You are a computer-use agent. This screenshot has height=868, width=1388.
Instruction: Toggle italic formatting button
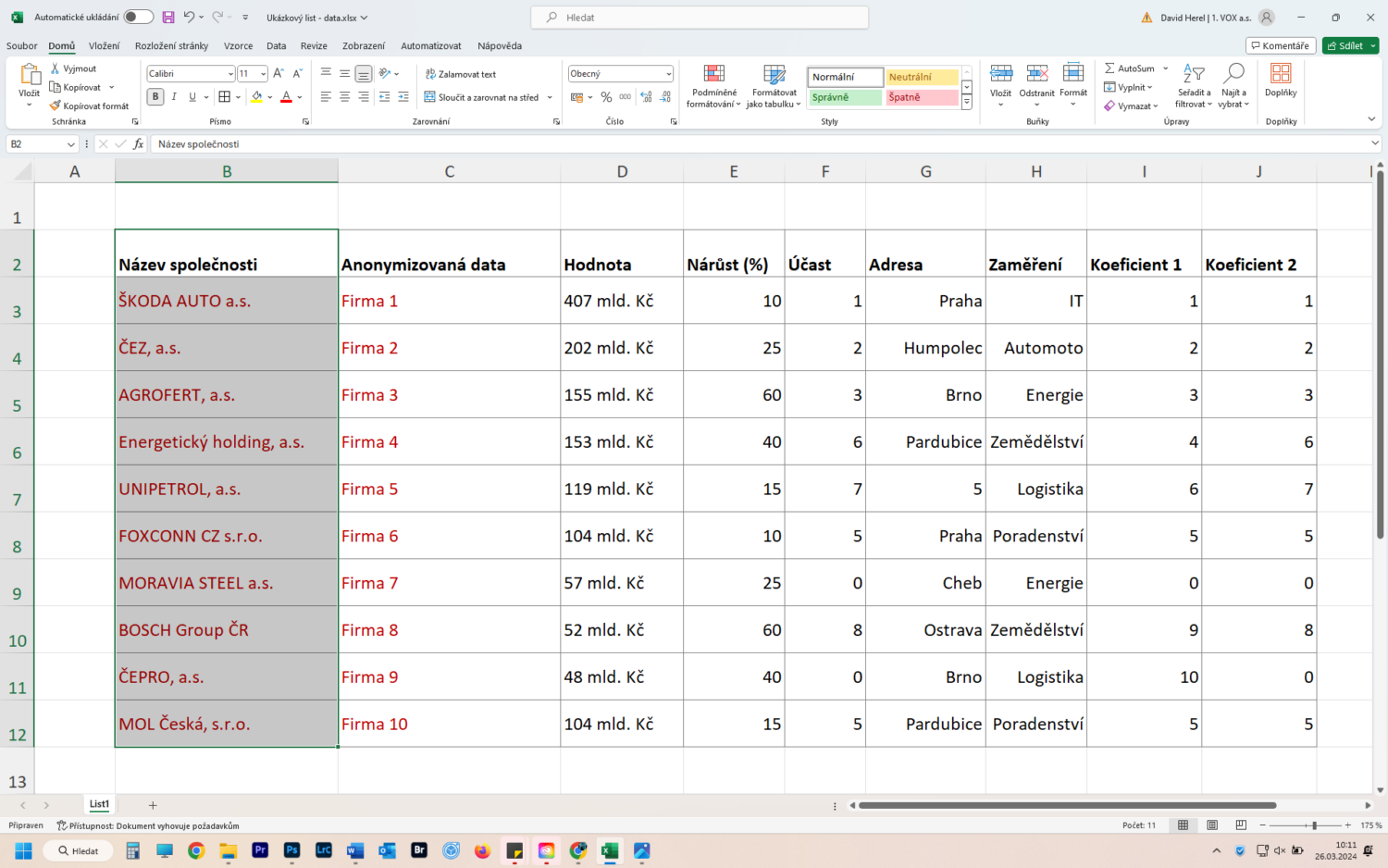174,97
